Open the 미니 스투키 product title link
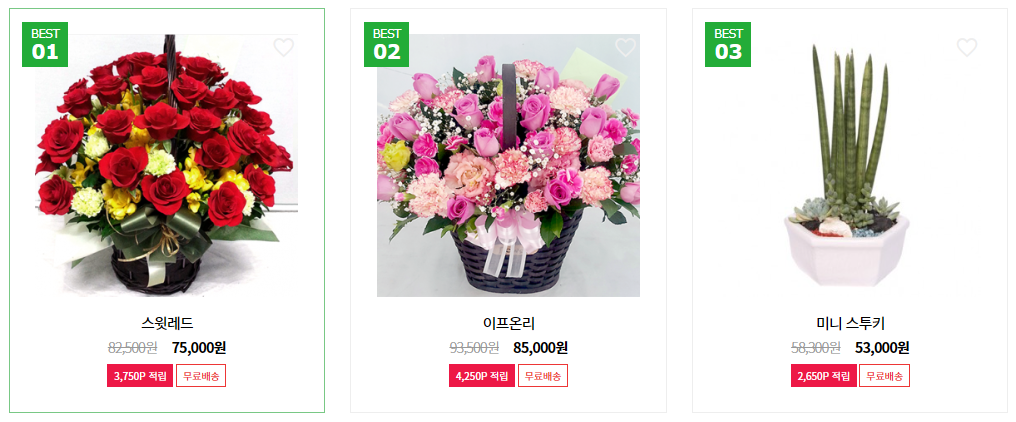The width and height of the screenshot is (1016, 422). tap(850, 323)
